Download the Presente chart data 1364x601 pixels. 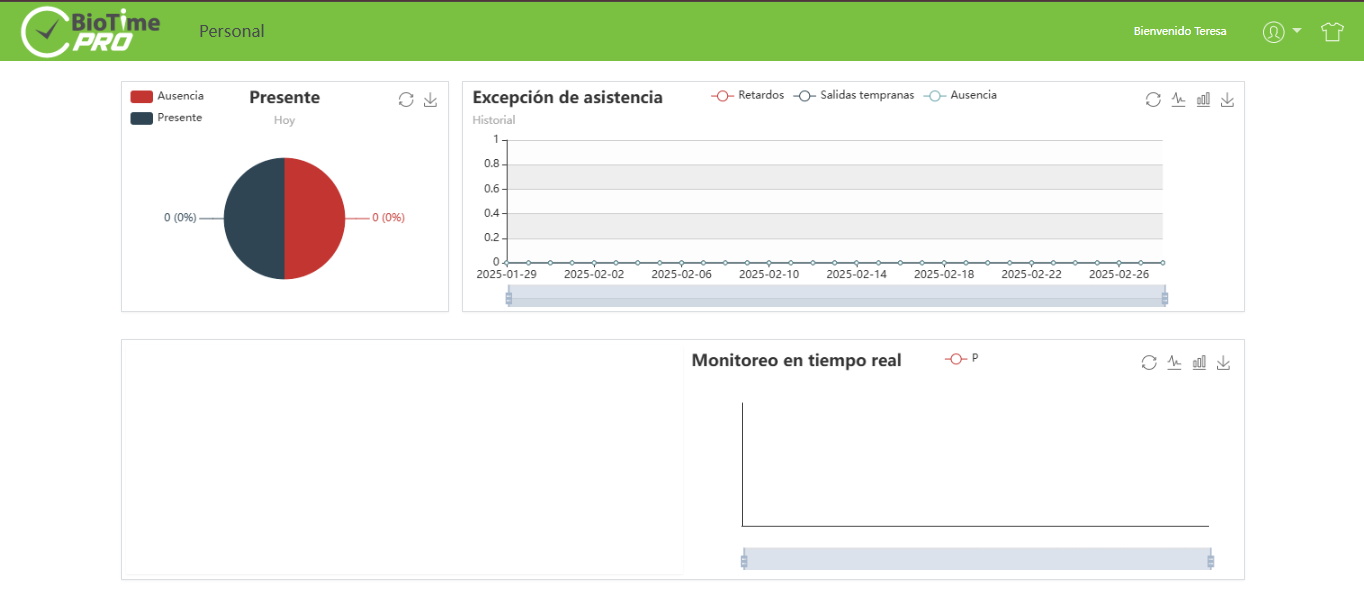tap(430, 99)
